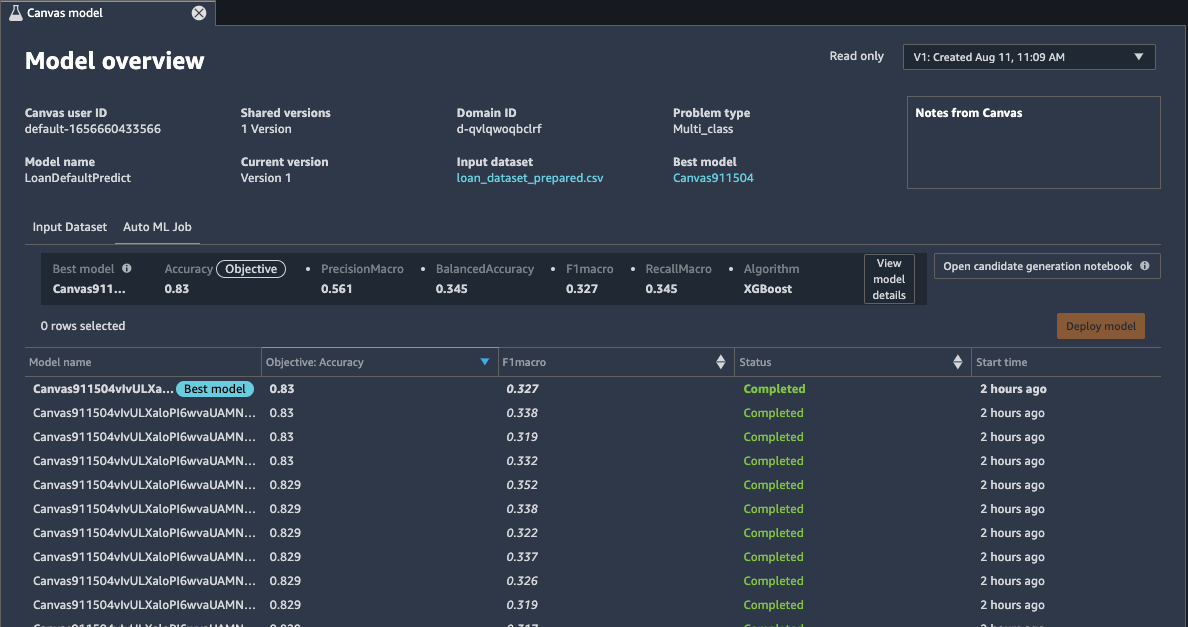Image resolution: width=1188 pixels, height=627 pixels.
Task: Click Status column sort arrows
Action: pyautogui.click(x=957, y=362)
